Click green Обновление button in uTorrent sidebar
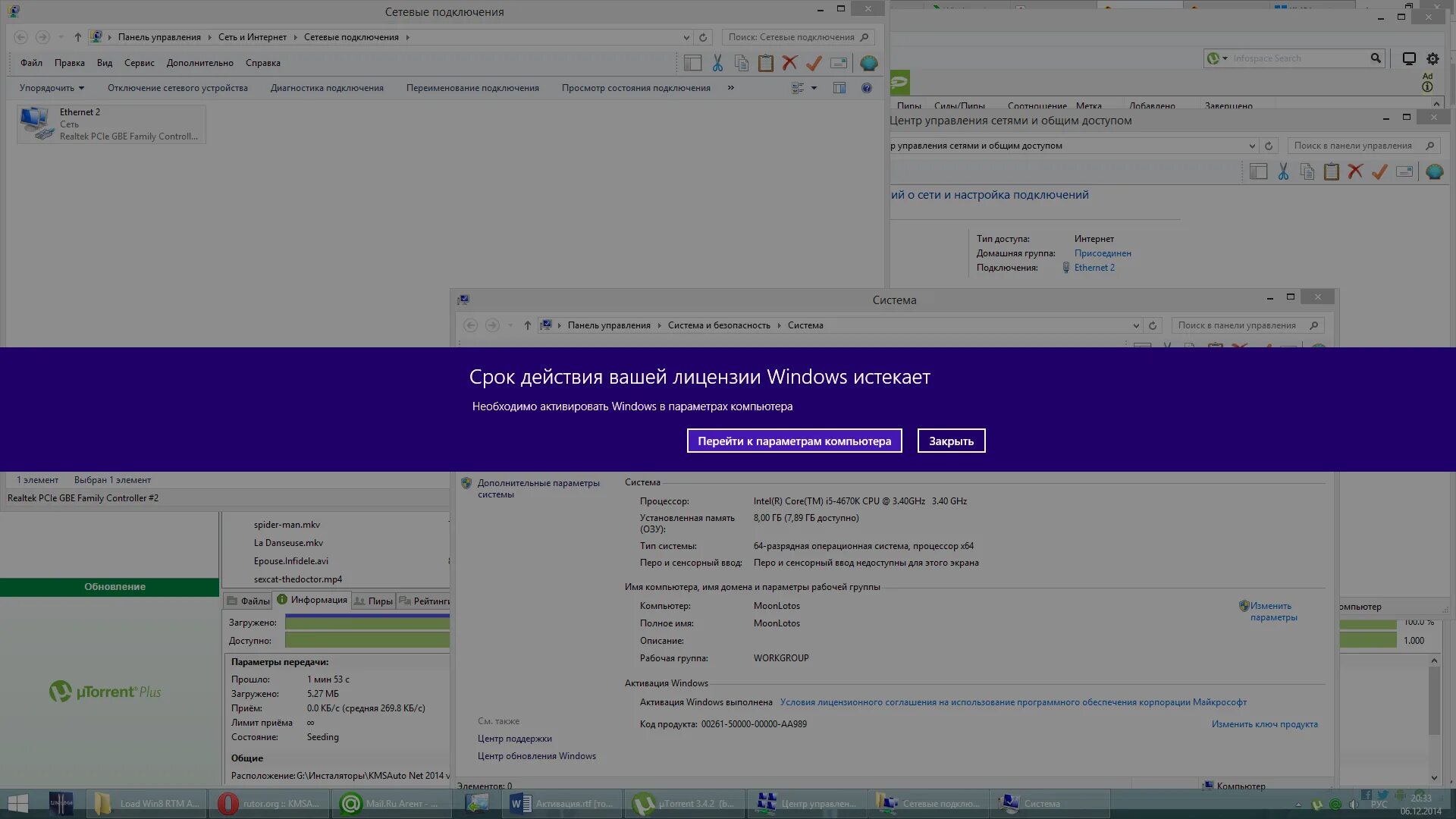1456x819 pixels. (110, 587)
